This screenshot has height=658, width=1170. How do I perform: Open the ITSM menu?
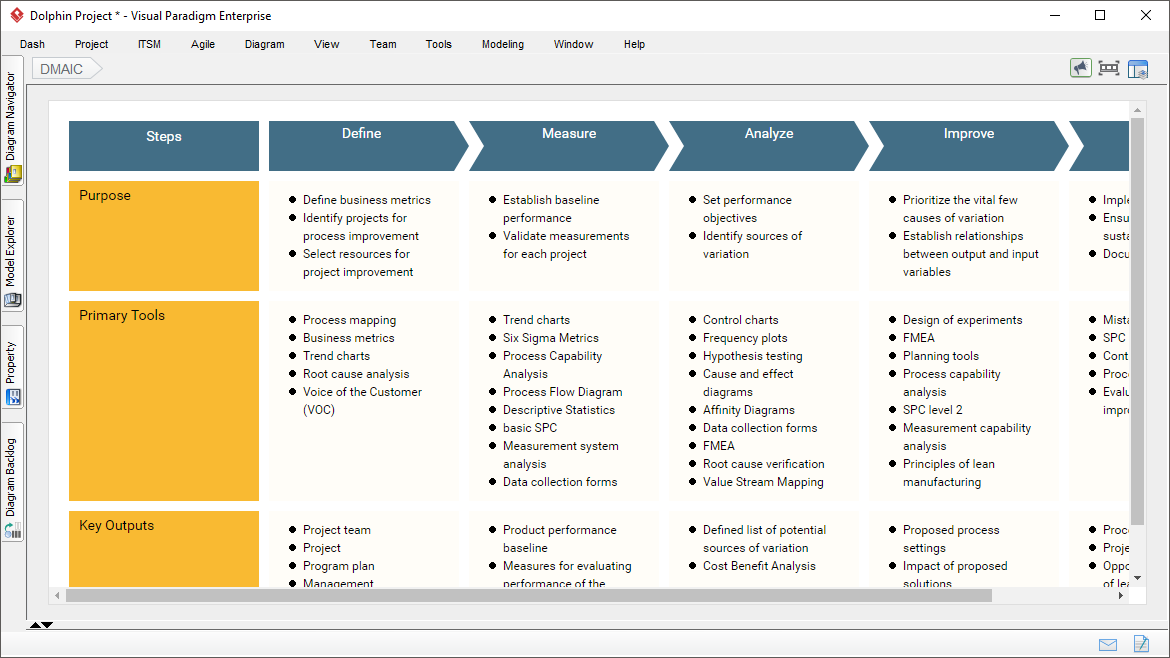pyautogui.click(x=149, y=44)
